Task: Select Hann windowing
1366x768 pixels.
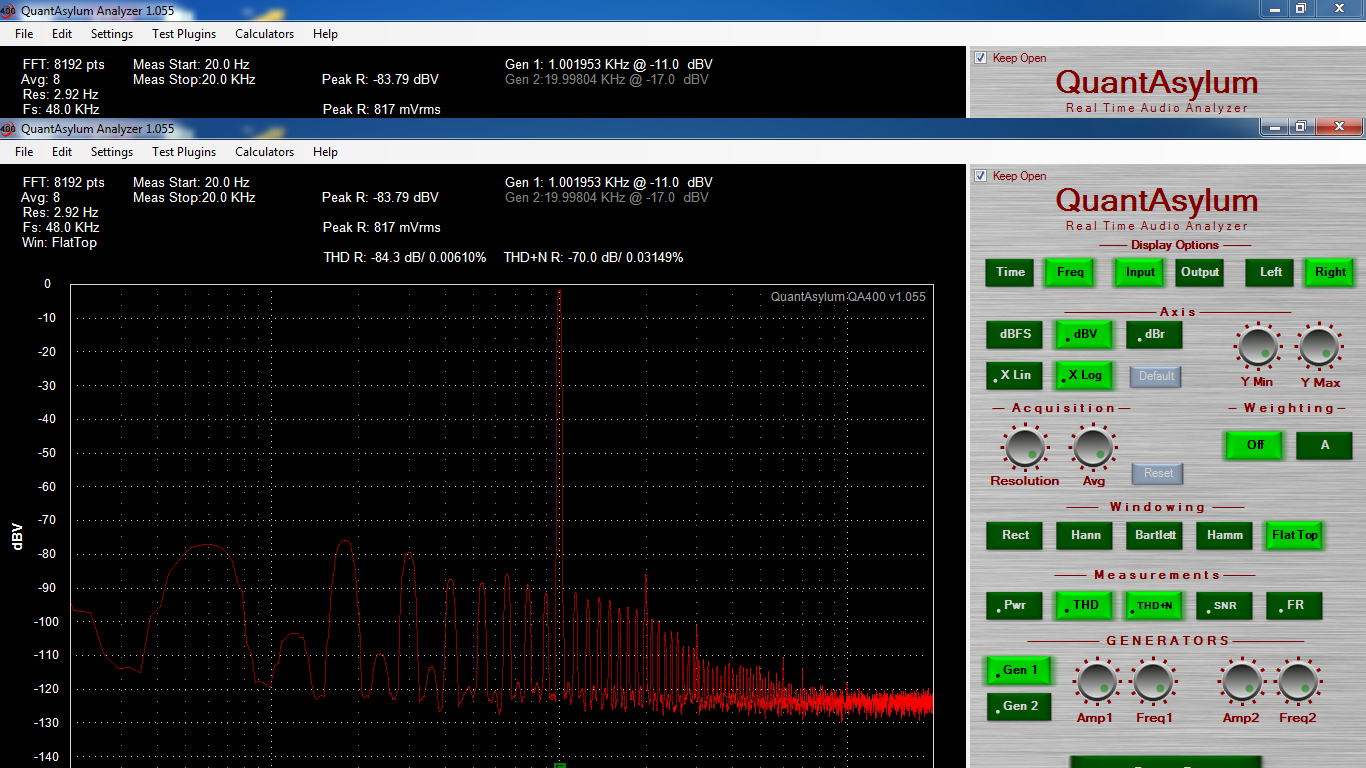Action: coord(1084,536)
